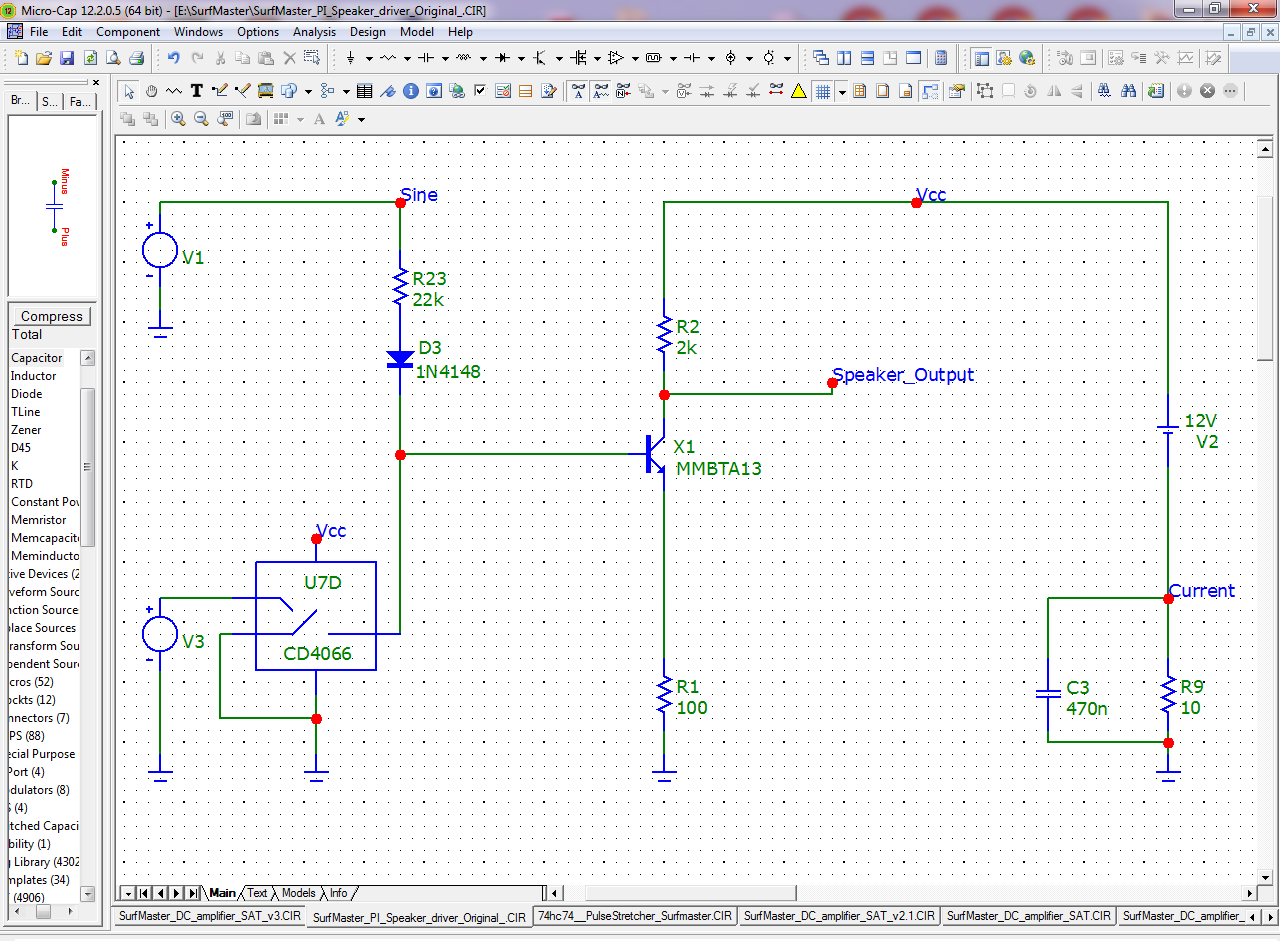Select Inductor in the component list
The image size is (1280, 941).
[33, 376]
